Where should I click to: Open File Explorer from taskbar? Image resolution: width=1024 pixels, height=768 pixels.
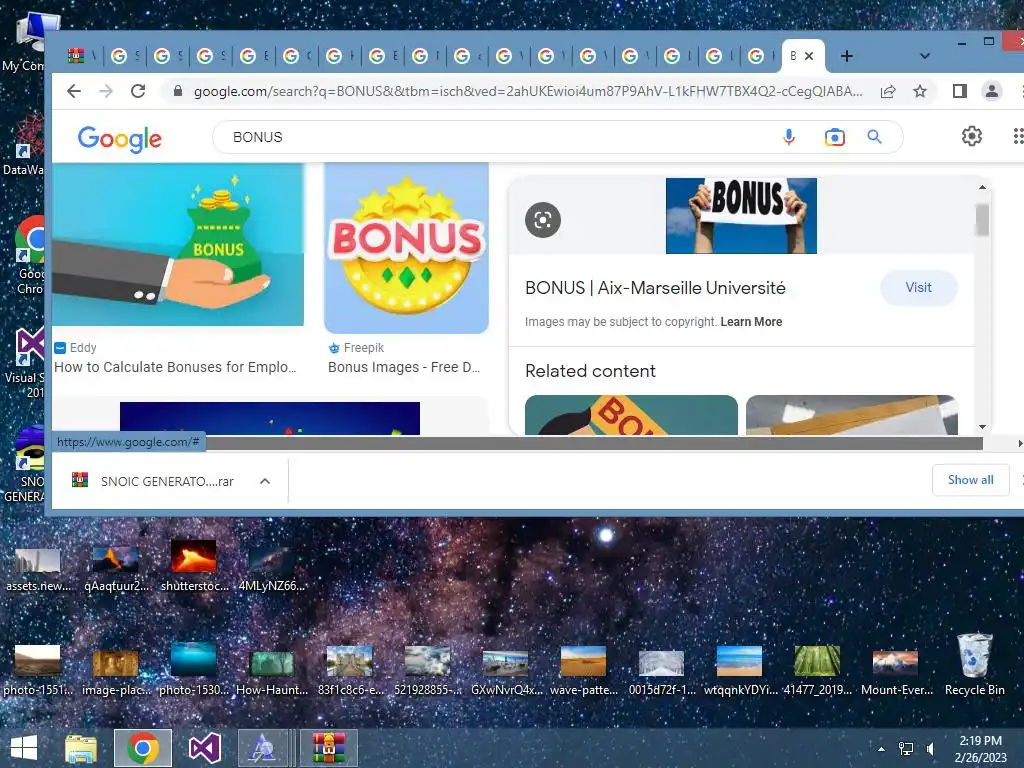tap(81, 748)
